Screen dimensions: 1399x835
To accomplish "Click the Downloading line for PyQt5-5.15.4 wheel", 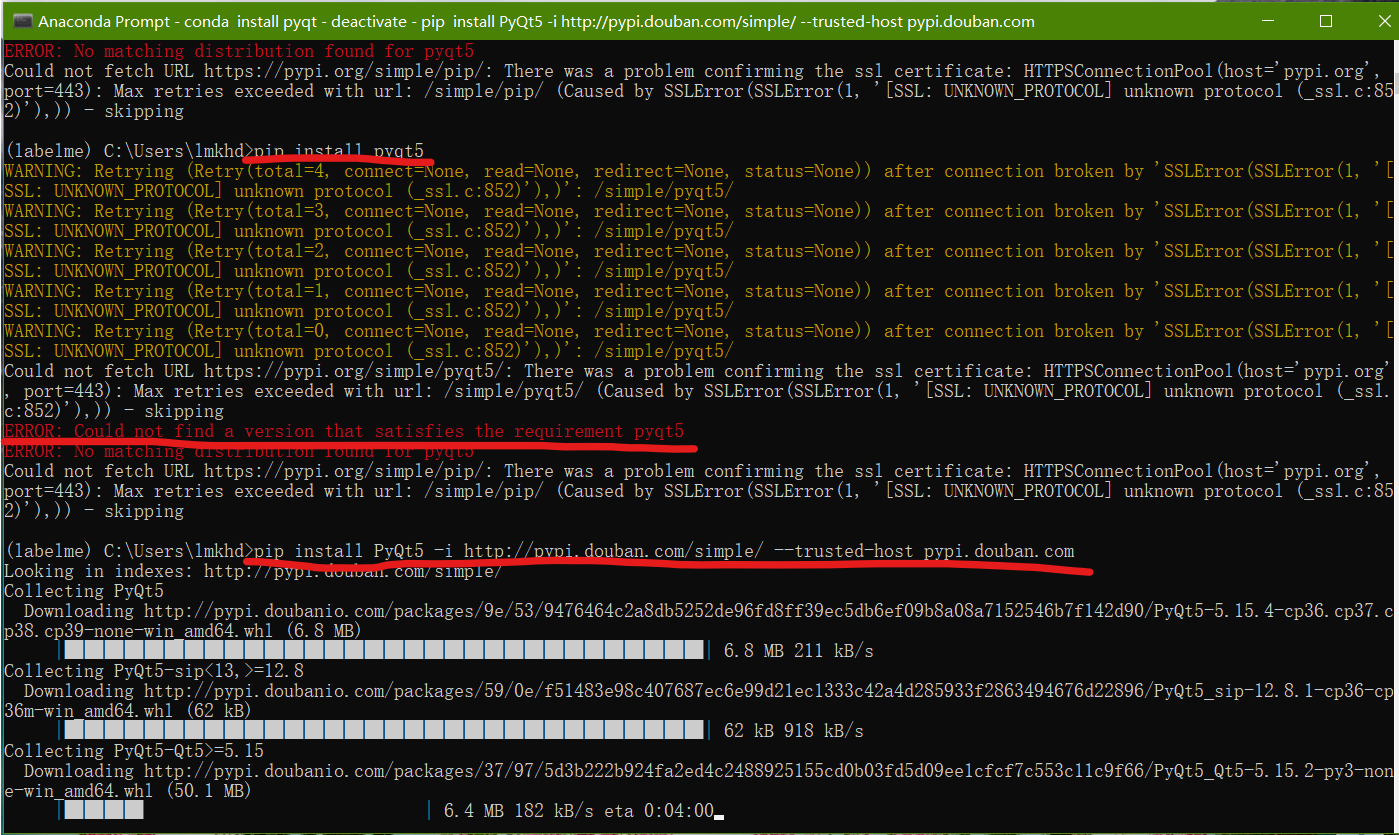I will (x=709, y=611).
